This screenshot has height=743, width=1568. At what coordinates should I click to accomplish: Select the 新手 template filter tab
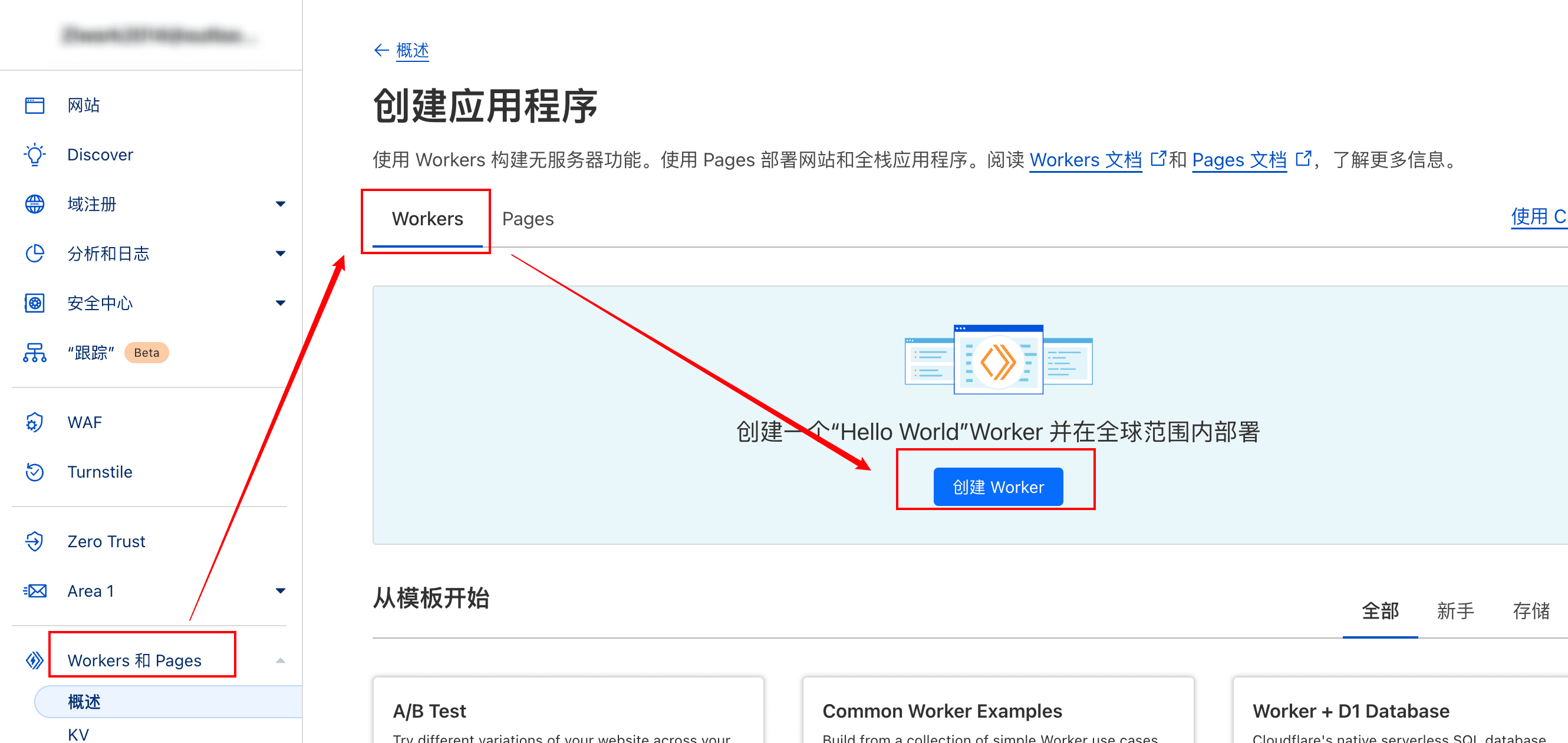pos(1455,611)
